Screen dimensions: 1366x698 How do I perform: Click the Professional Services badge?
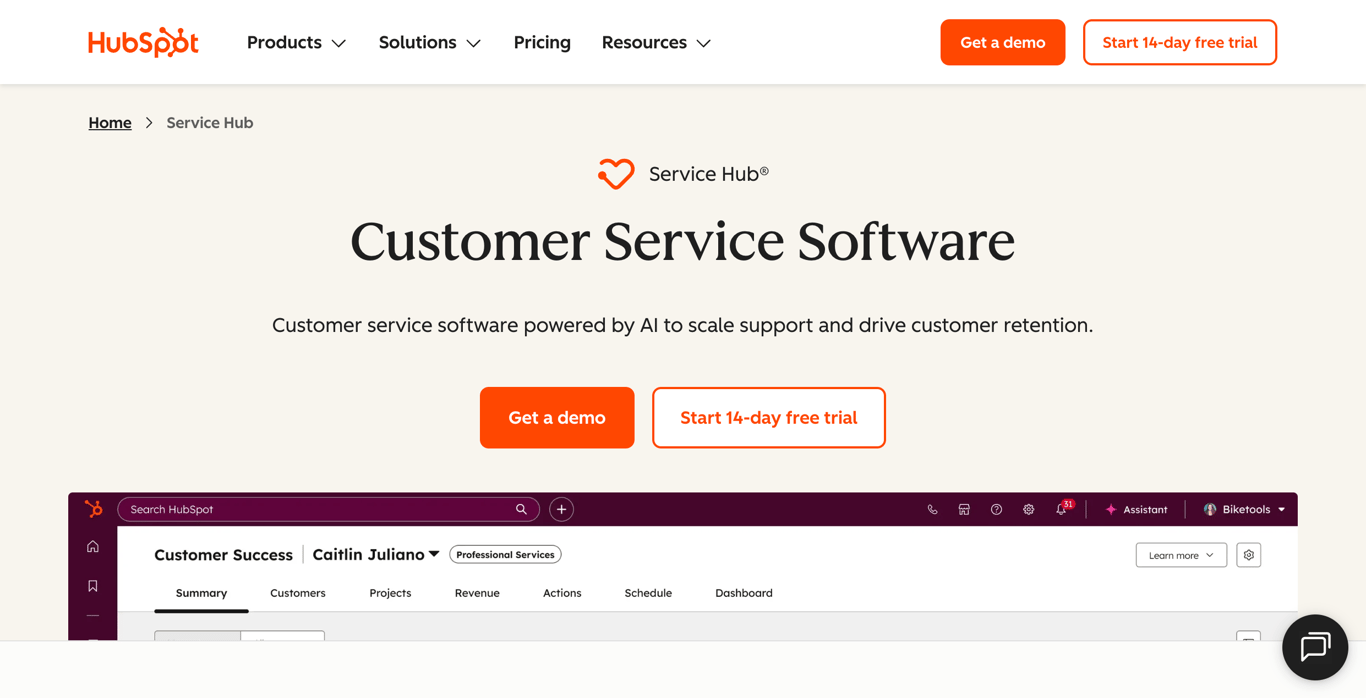(x=505, y=555)
